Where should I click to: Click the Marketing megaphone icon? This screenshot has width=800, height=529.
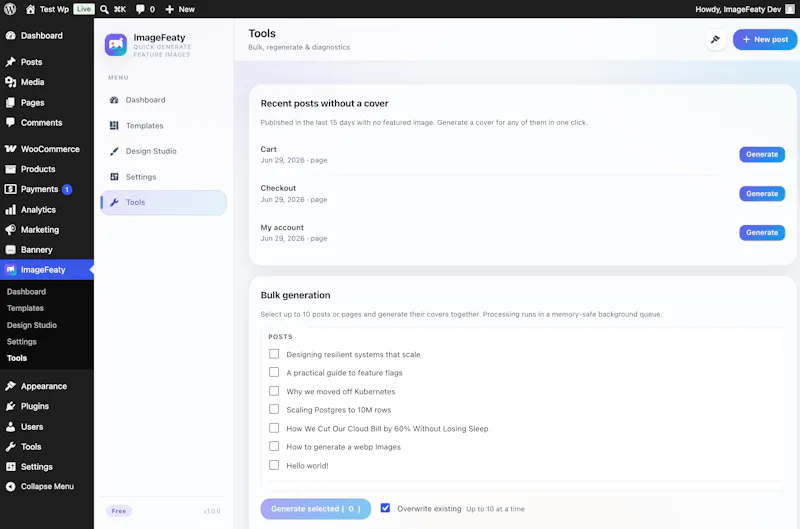pos(11,230)
